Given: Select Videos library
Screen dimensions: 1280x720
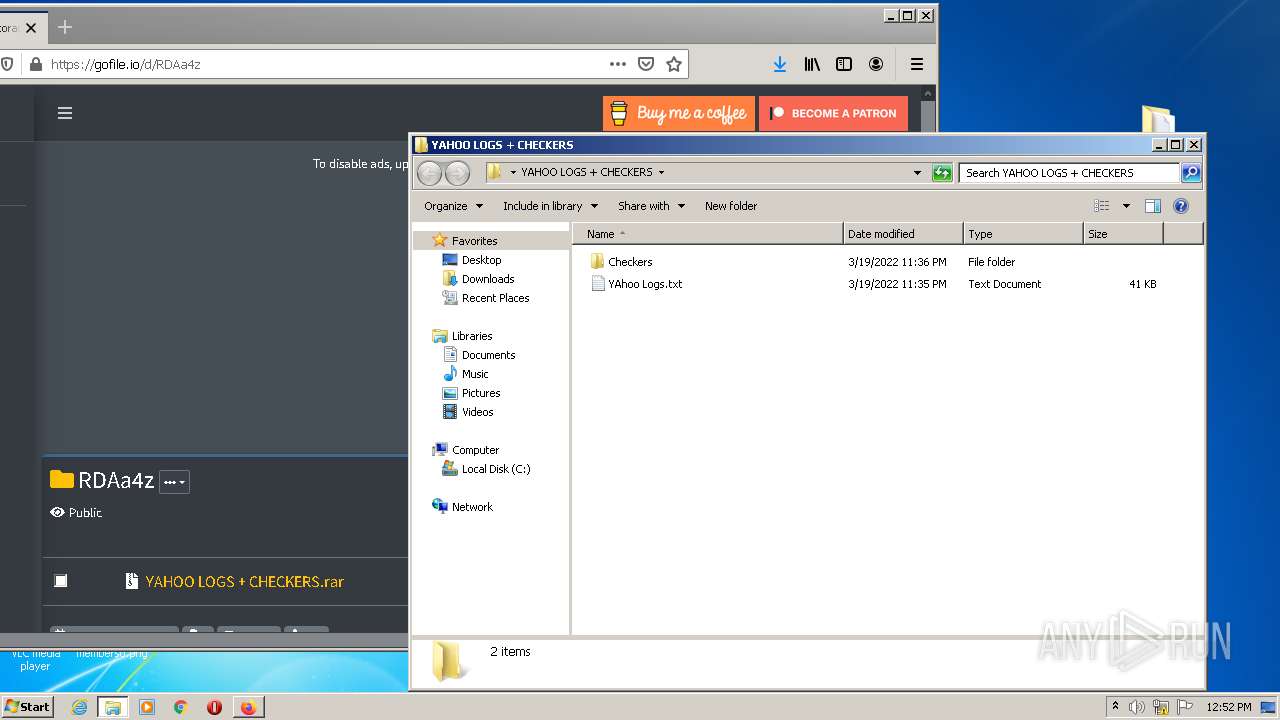Looking at the screenshot, I should click(477, 412).
